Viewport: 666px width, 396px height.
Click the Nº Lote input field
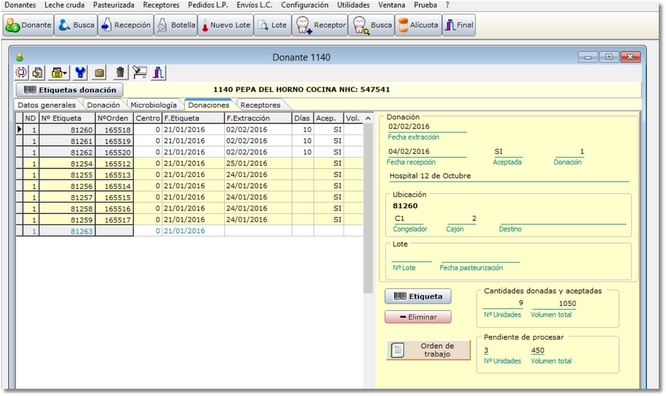click(411, 257)
